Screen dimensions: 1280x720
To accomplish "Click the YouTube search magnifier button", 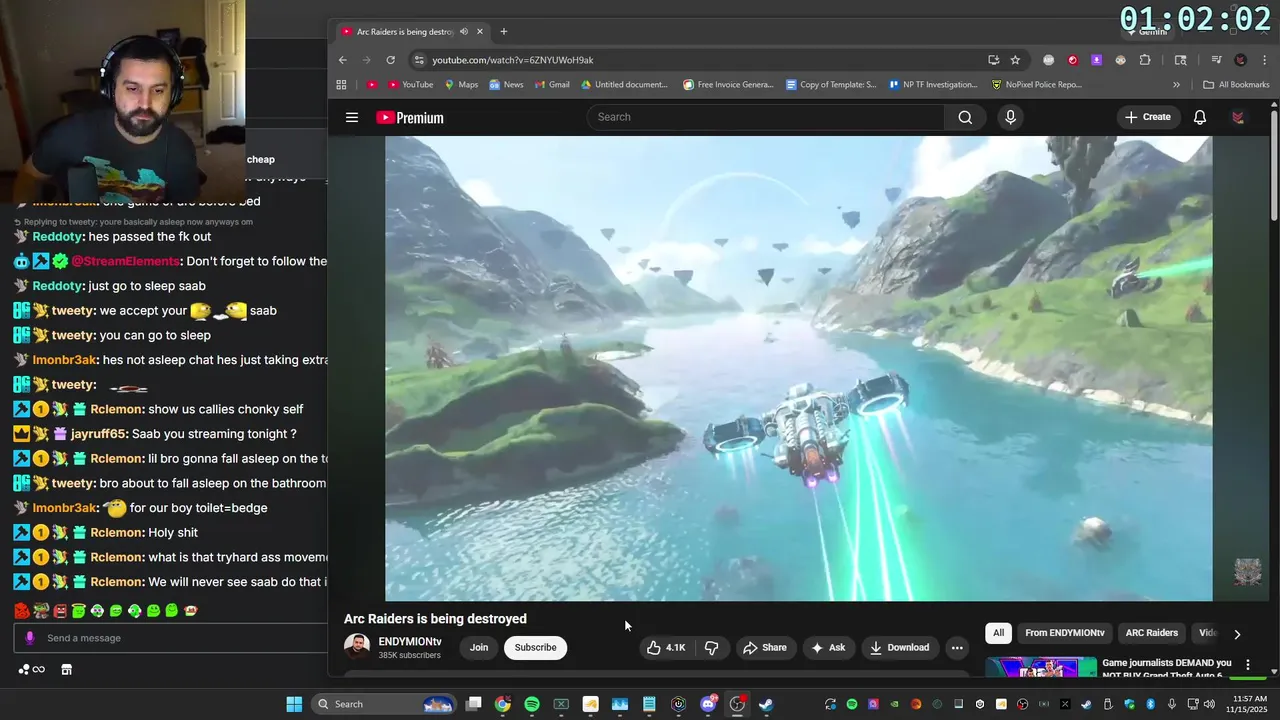I will [965, 117].
